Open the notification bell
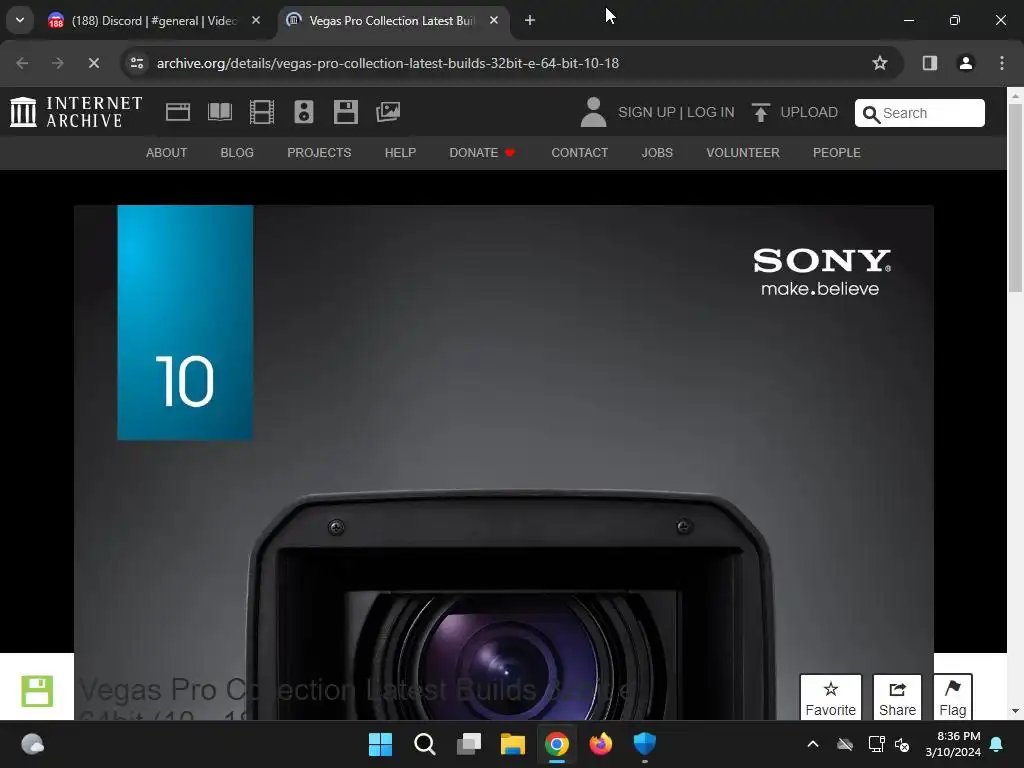 click(x=997, y=744)
